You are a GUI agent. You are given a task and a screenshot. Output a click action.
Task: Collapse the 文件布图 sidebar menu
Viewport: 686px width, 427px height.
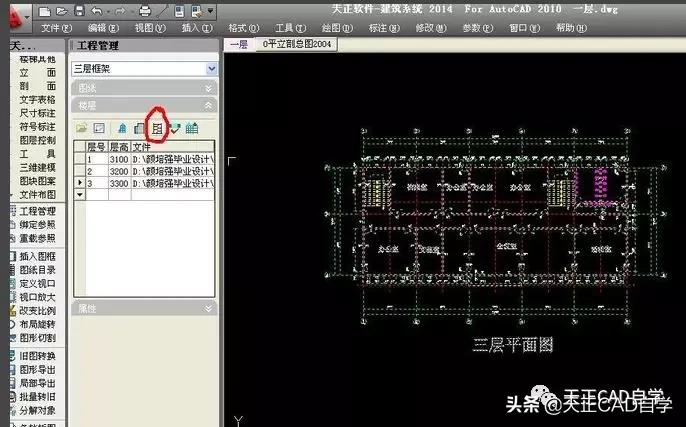(x=38, y=195)
